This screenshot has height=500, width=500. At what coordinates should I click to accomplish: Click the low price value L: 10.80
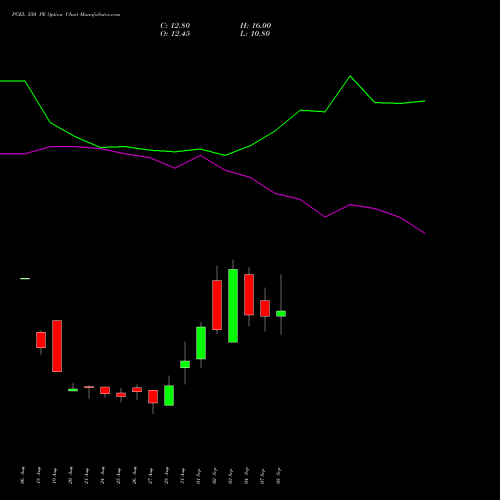pos(255,34)
